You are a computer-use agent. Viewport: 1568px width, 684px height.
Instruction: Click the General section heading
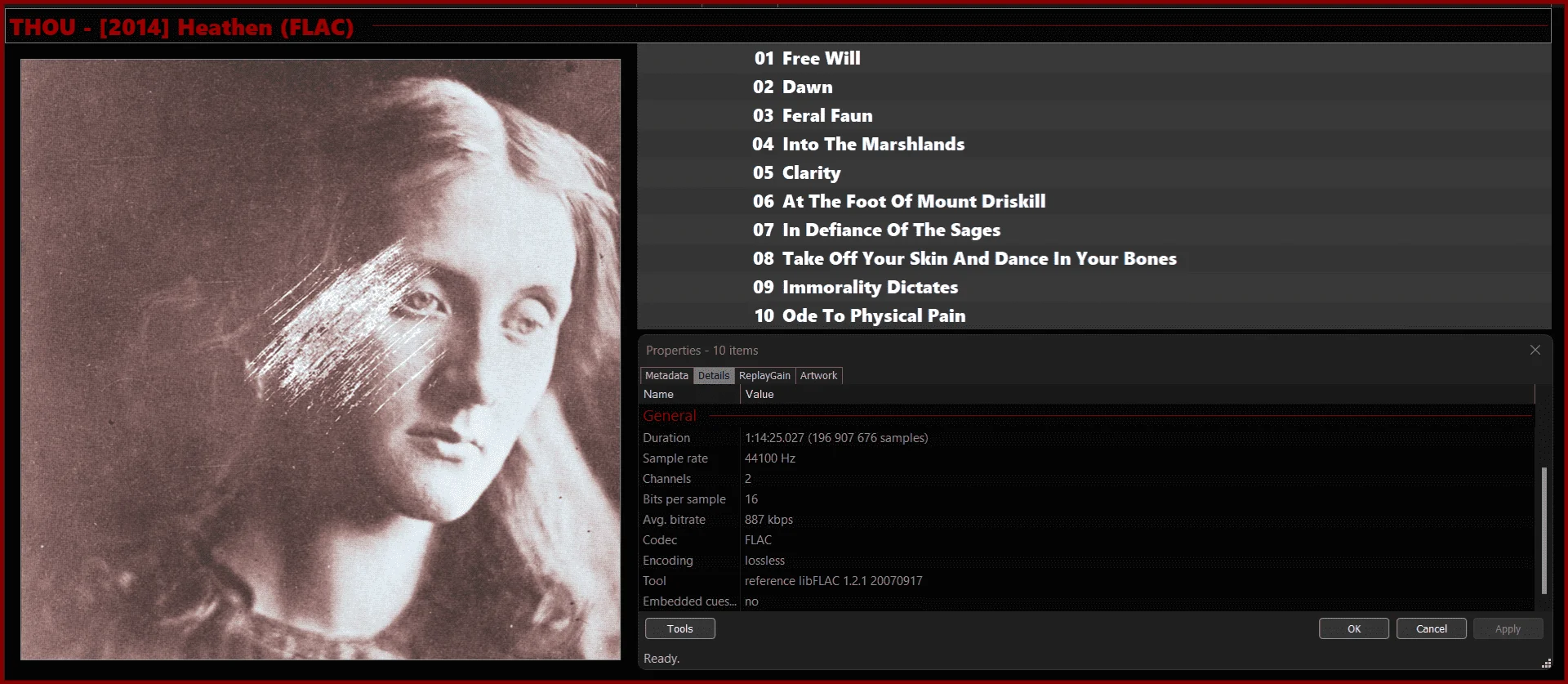coord(670,415)
